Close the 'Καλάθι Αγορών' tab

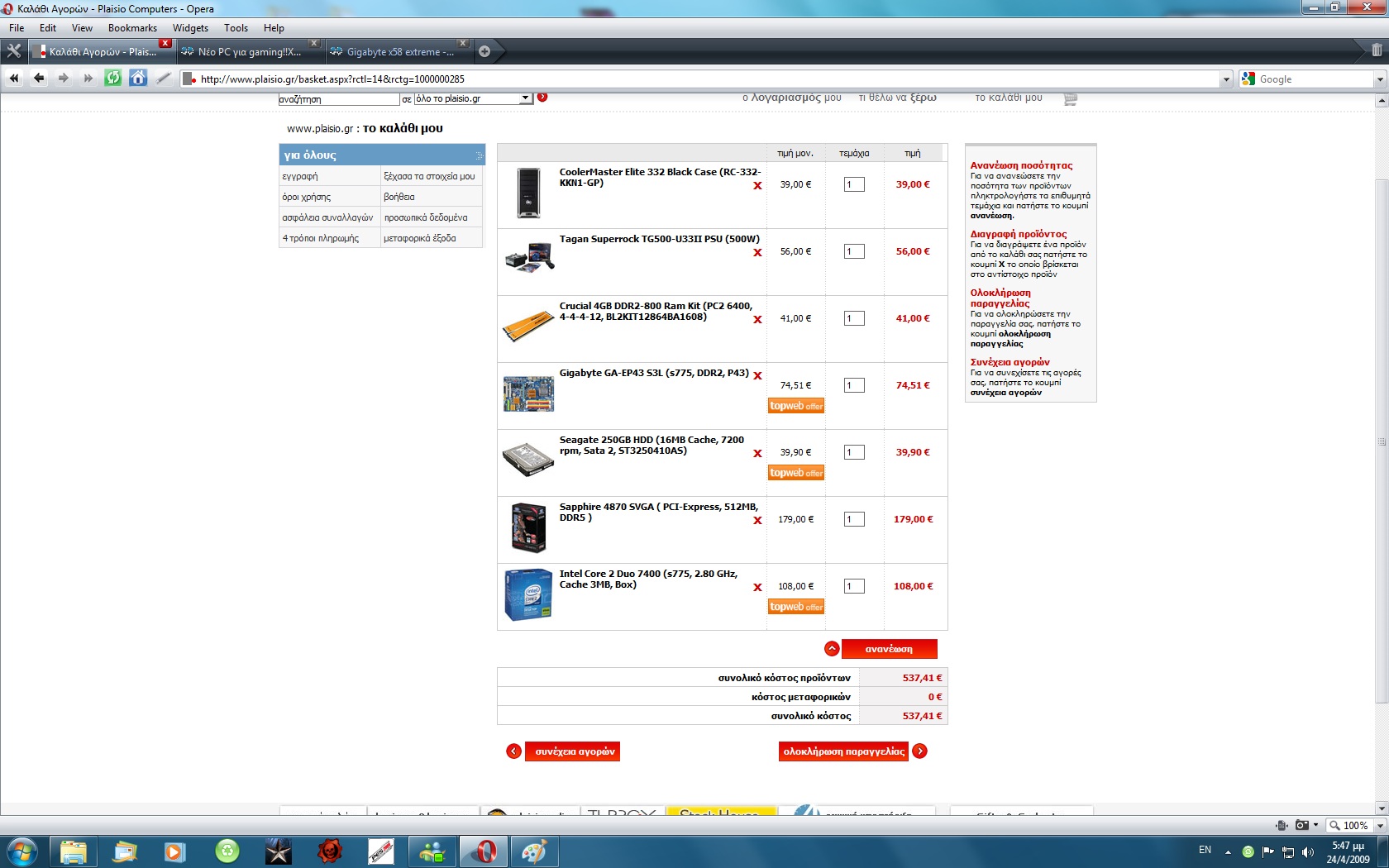[x=165, y=43]
